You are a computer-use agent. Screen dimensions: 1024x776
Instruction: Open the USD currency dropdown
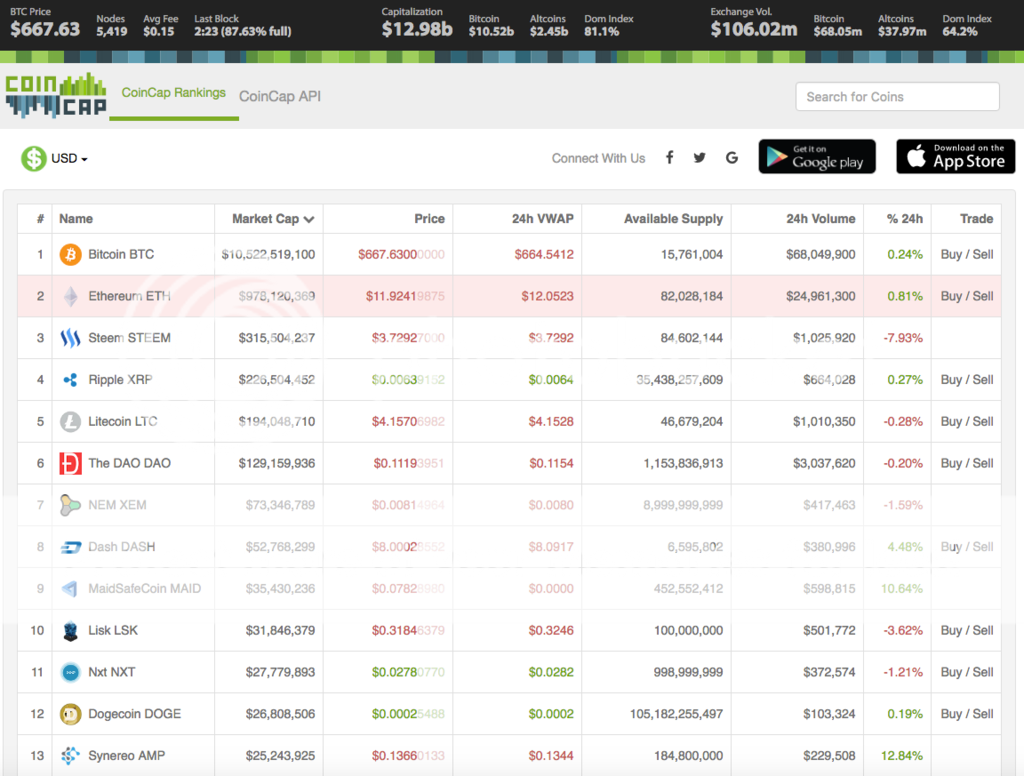coord(70,159)
